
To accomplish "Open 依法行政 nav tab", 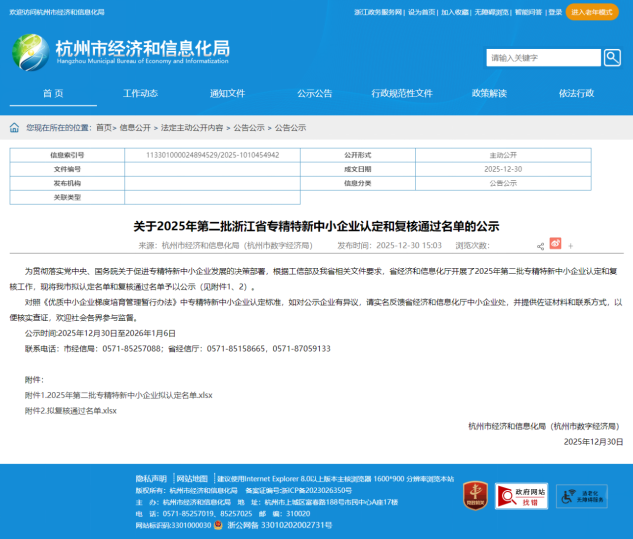I will (x=576, y=93).
